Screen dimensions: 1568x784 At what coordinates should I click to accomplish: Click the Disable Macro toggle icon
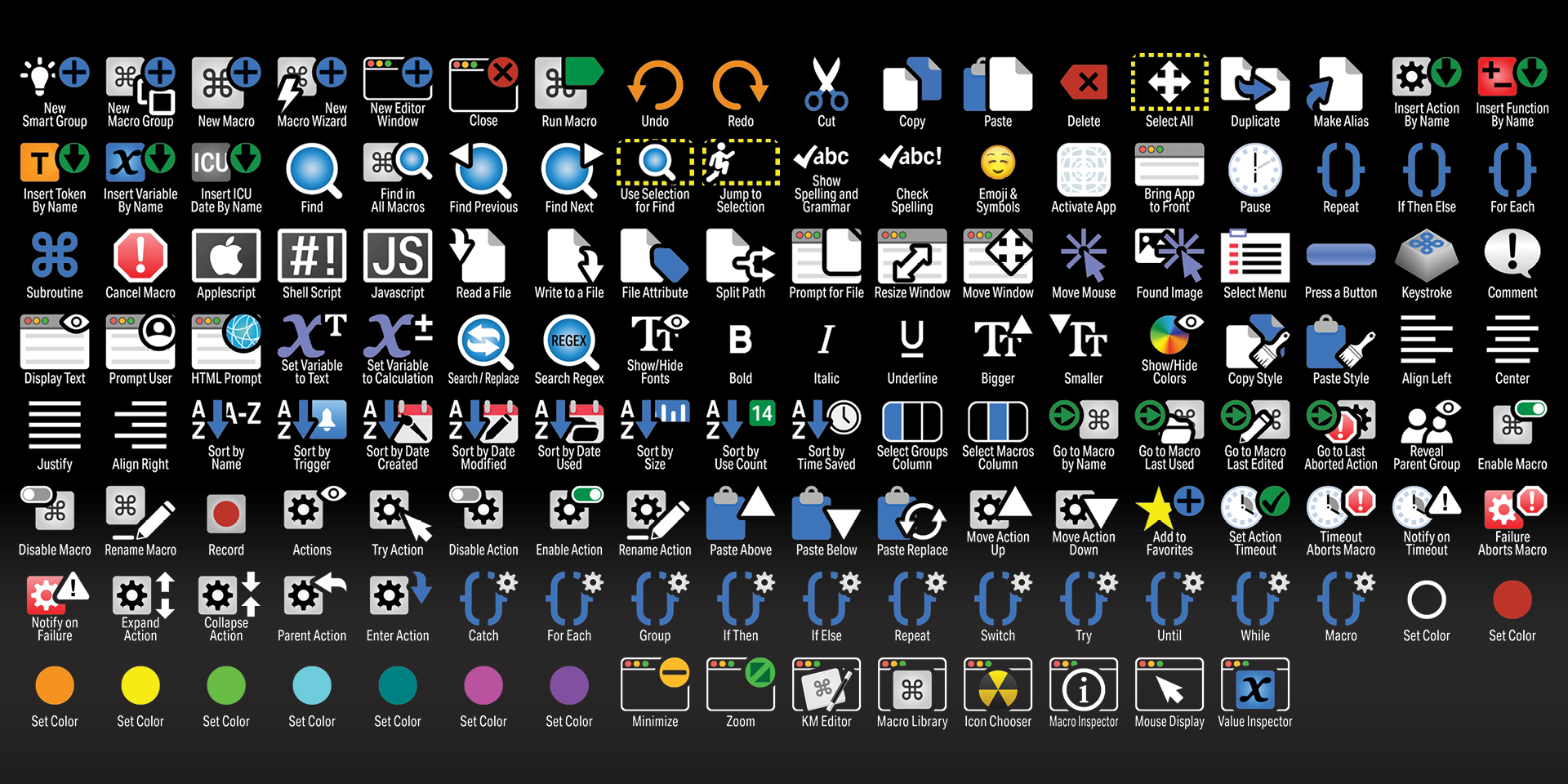[47, 507]
